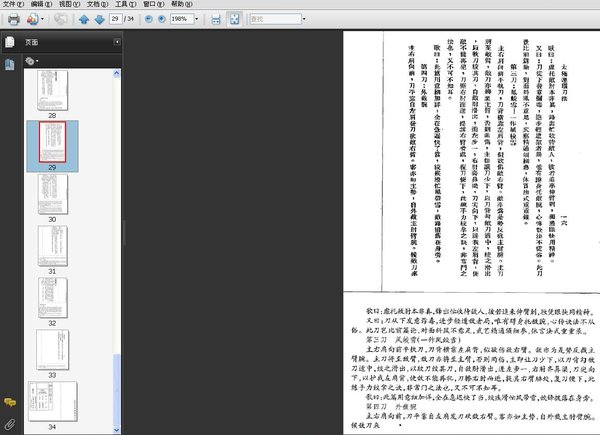
Task: Open the zoom level dropdown arrow
Action: (197, 19)
